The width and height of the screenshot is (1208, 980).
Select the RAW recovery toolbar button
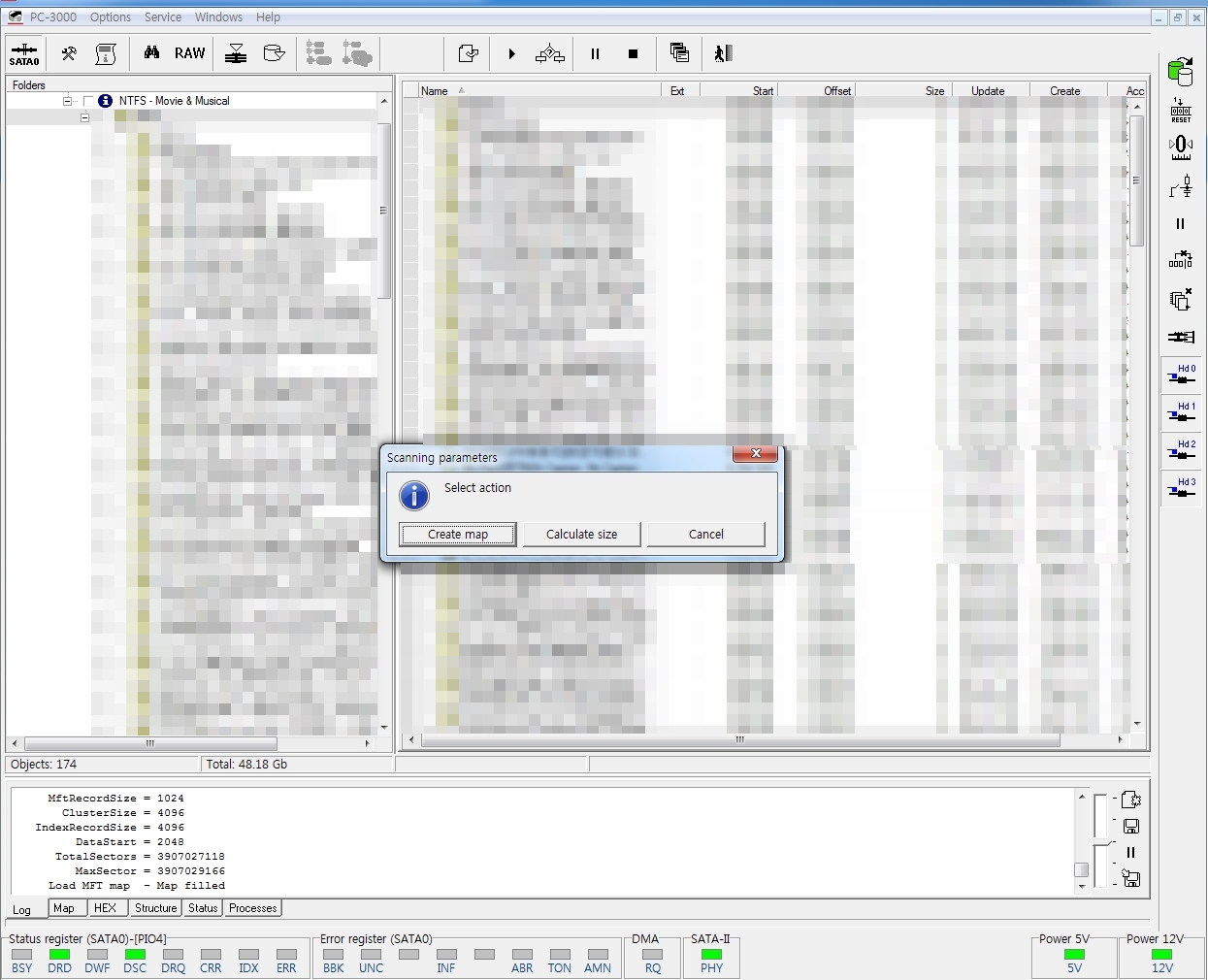(189, 53)
